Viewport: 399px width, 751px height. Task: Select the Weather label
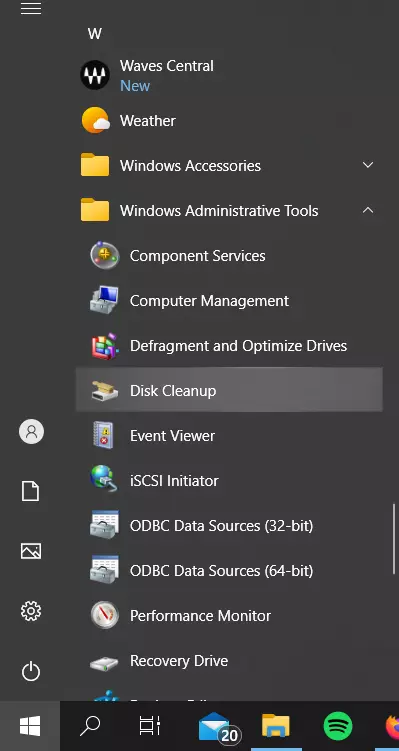148,121
